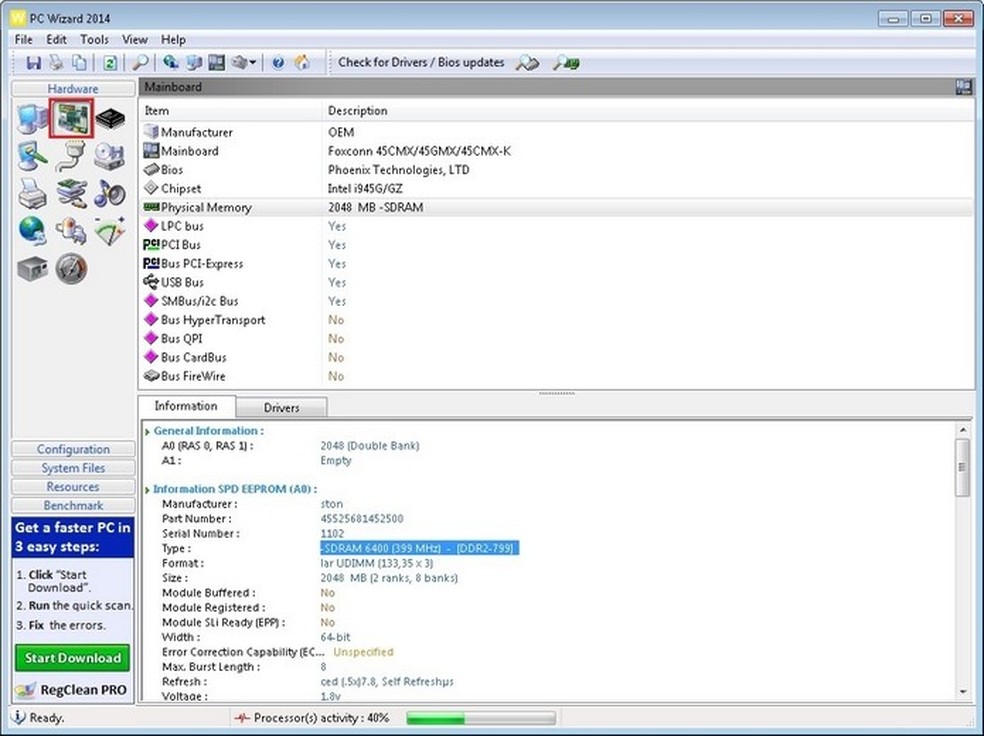
Task: Open the Printers hardware icon
Action: [32, 193]
